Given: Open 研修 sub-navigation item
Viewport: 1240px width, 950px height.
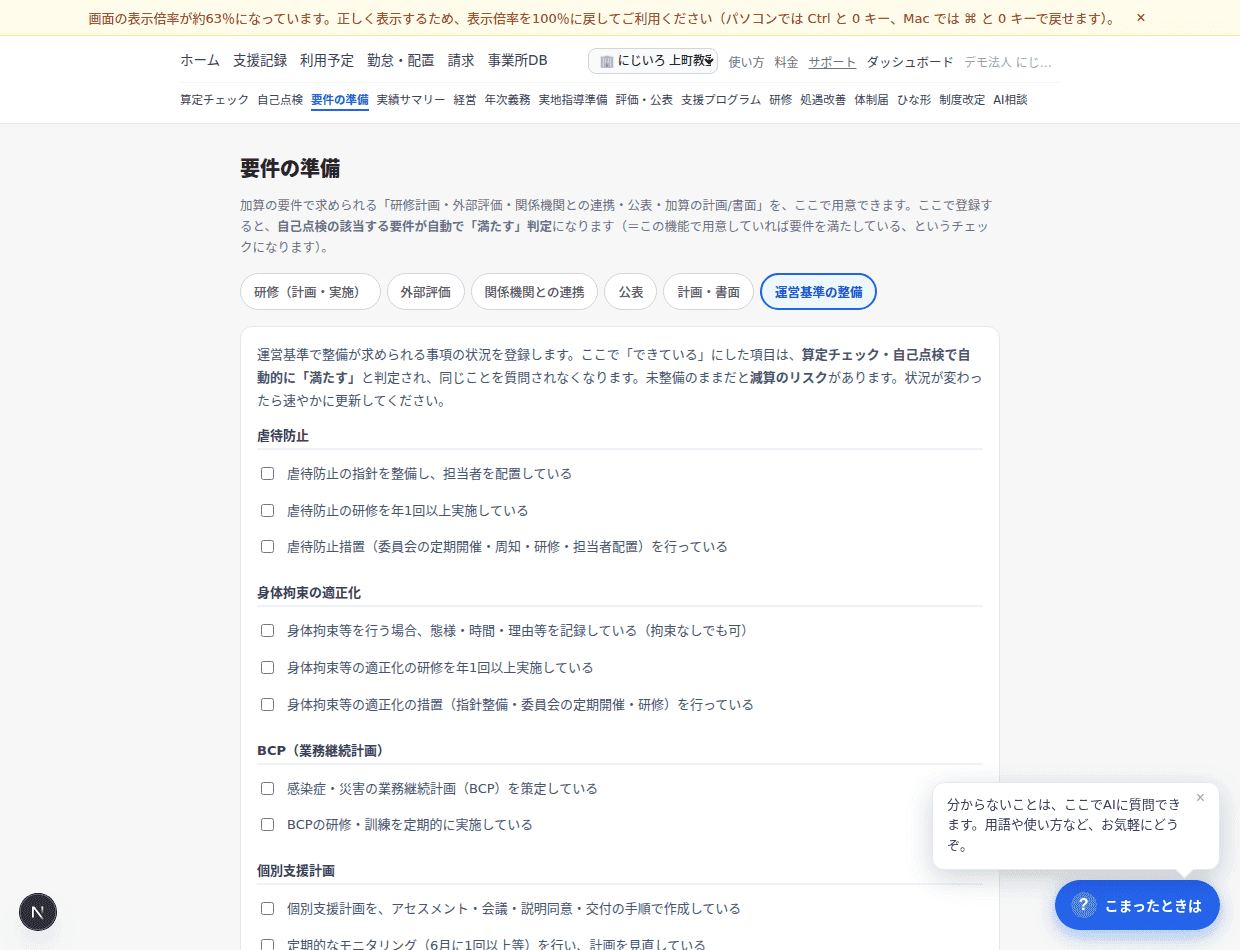Looking at the screenshot, I should [x=780, y=100].
